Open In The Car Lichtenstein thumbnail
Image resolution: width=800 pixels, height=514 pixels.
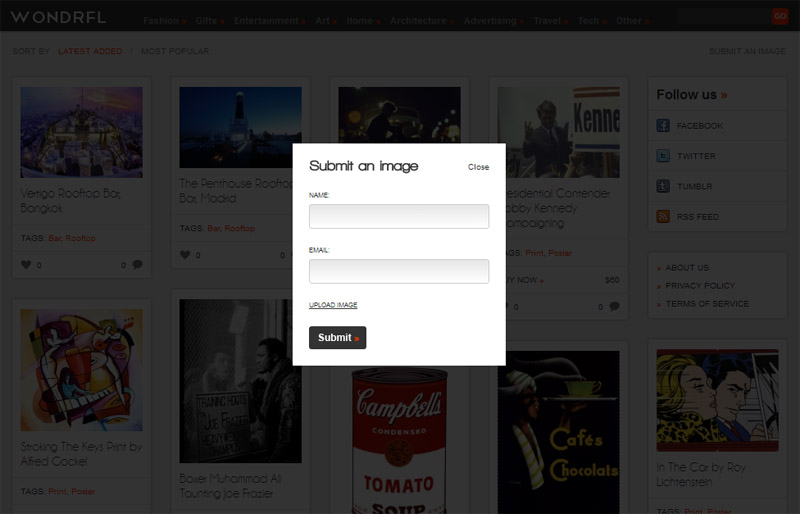[x=717, y=400]
